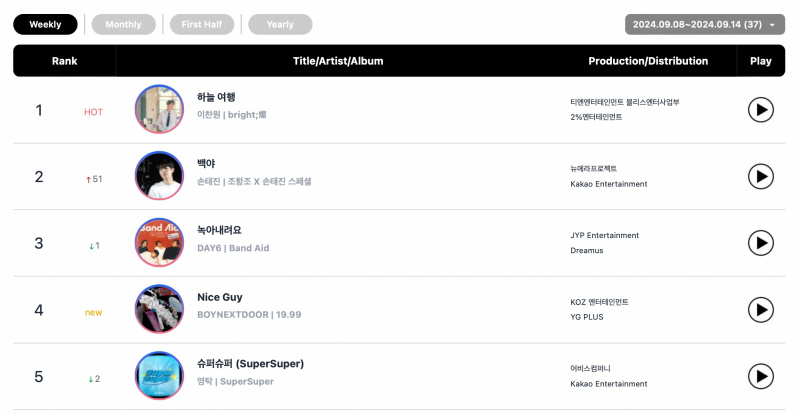Click the song title 슈퍼슈퍼 (SuperSuper)
Screen dimensions: 800x416
(251, 364)
